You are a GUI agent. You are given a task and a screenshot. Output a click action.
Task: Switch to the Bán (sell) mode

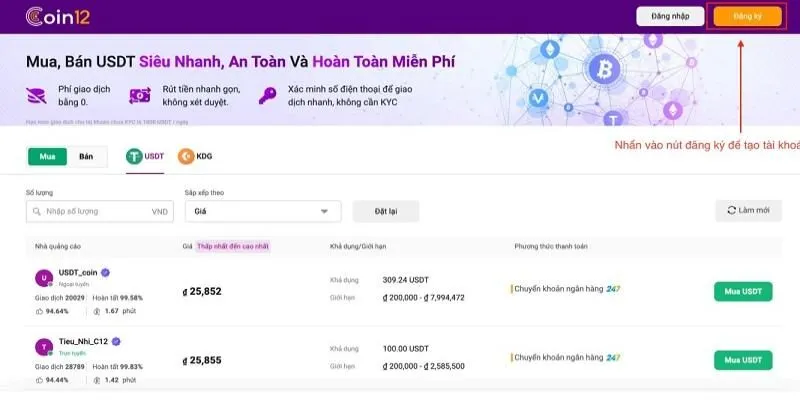[x=86, y=156]
